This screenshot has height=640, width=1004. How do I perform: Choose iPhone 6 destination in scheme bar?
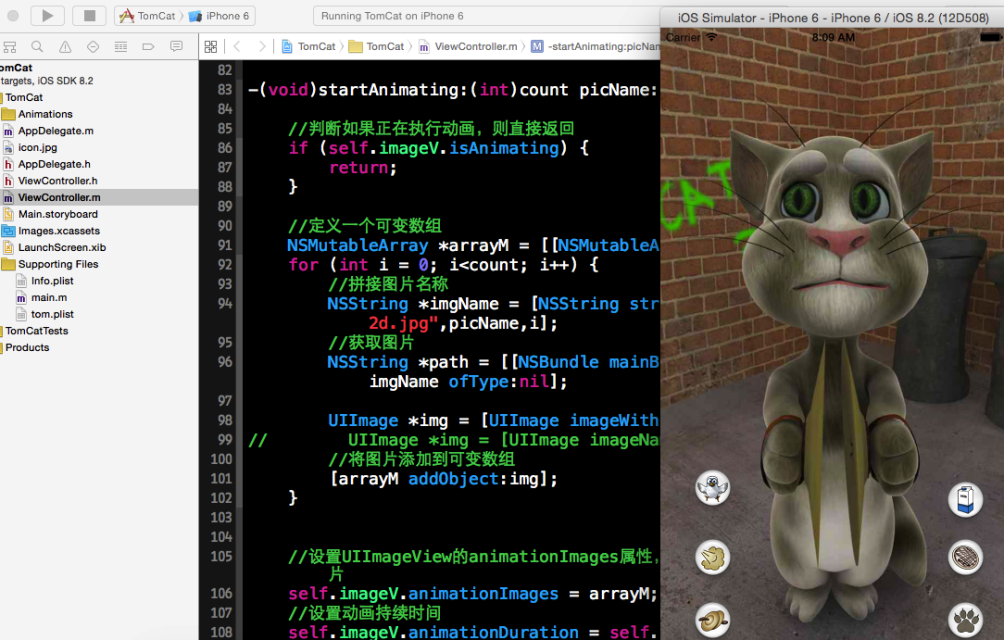(x=220, y=15)
